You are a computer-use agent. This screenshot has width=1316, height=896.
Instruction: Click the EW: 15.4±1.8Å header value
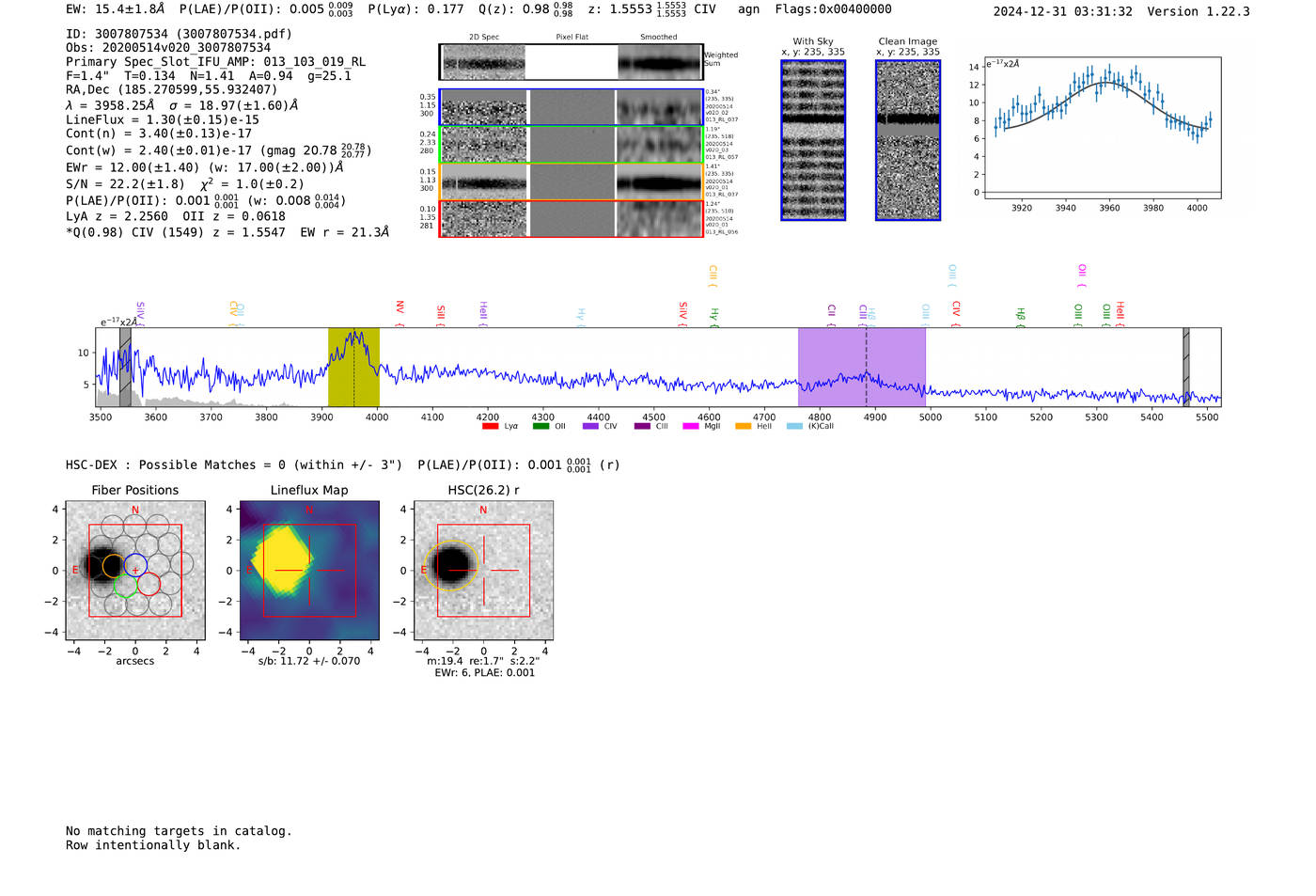pyautogui.click(x=116, y=9)
